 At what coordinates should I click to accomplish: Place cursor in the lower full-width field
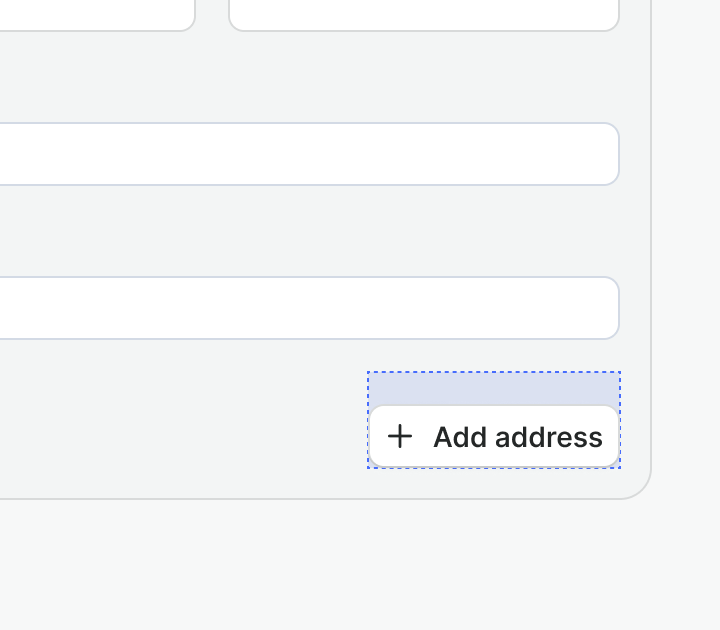300,308
